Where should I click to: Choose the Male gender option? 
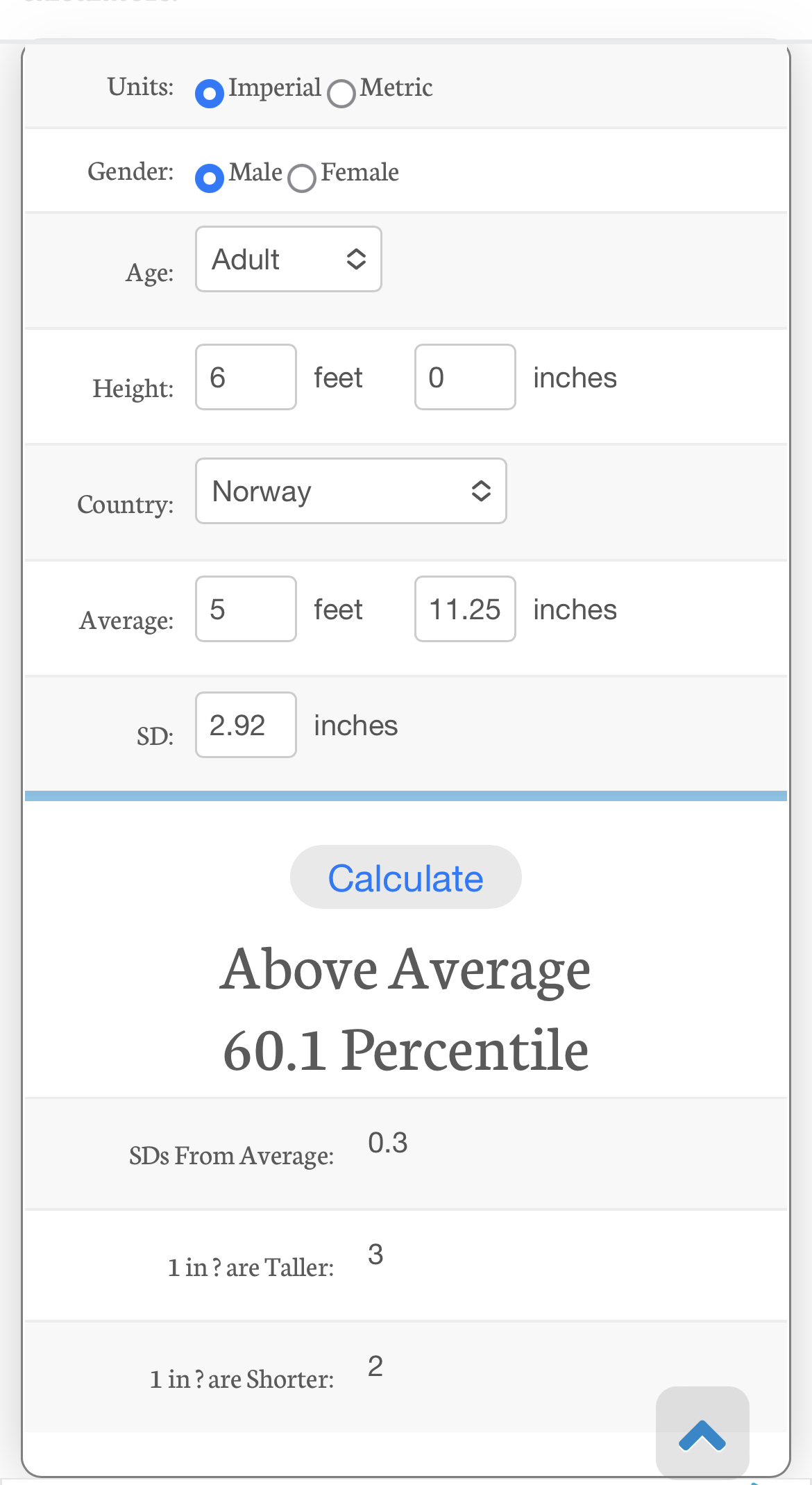tap(210, 178)
